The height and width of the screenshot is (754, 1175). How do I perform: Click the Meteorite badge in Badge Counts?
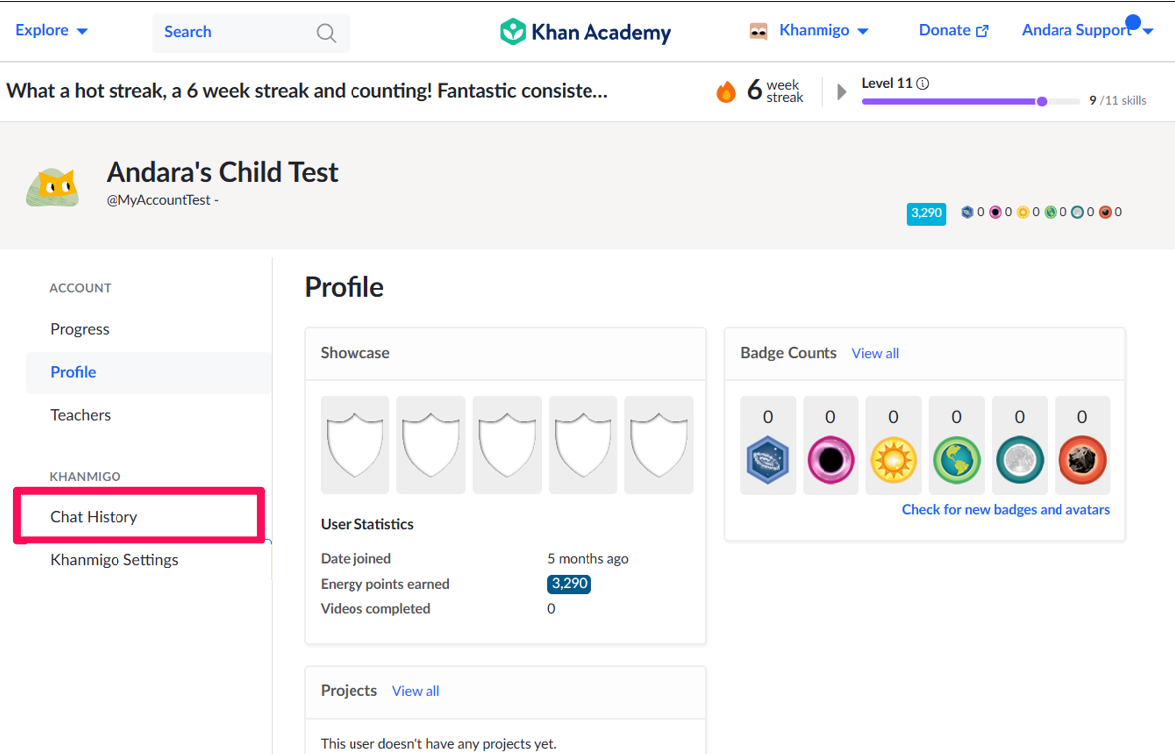(x=1082, y=459)
